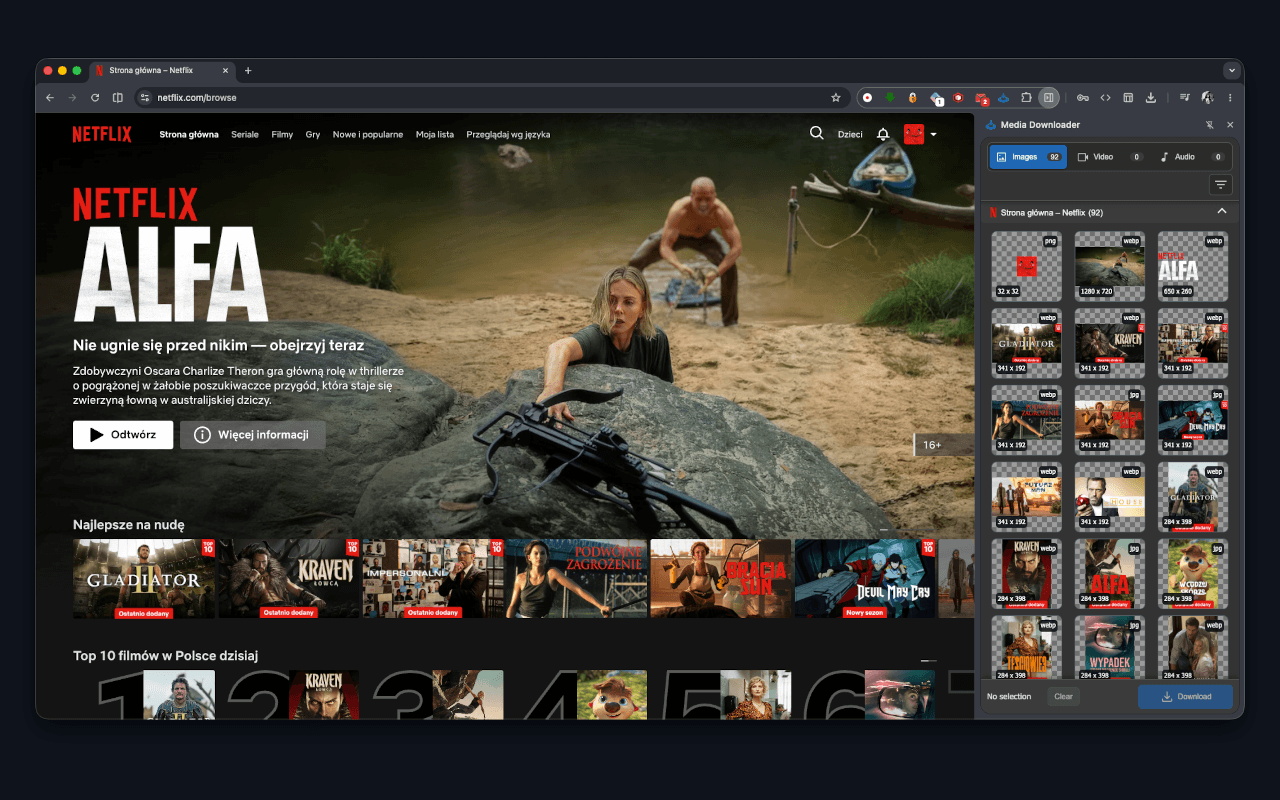Open Filmy in Netflix navigation
Screen dimensions: 1280x800
(282, 134)
